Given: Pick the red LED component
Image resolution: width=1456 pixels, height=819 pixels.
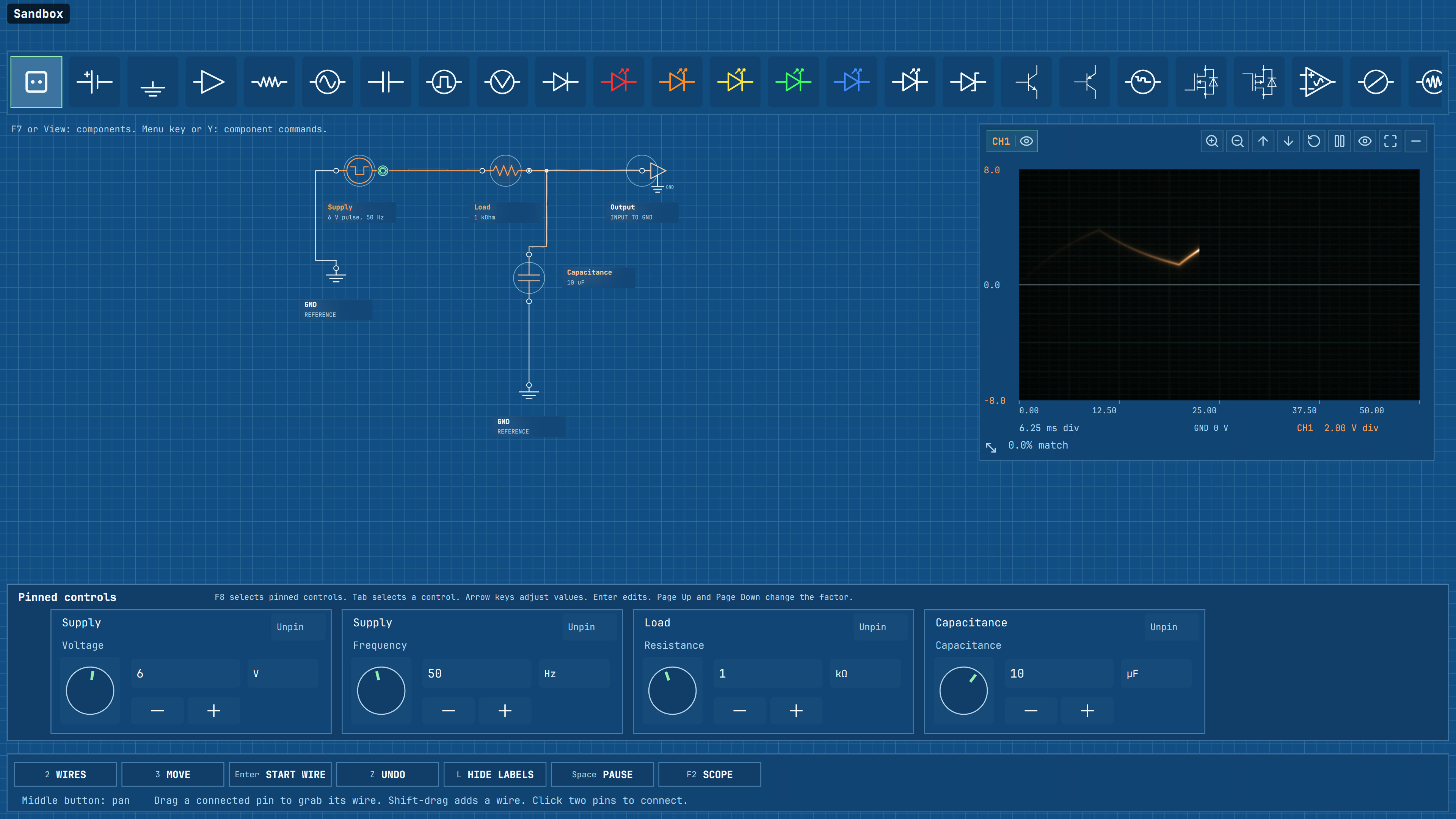Looking at the screenshot, I should [x=618, y=82].
